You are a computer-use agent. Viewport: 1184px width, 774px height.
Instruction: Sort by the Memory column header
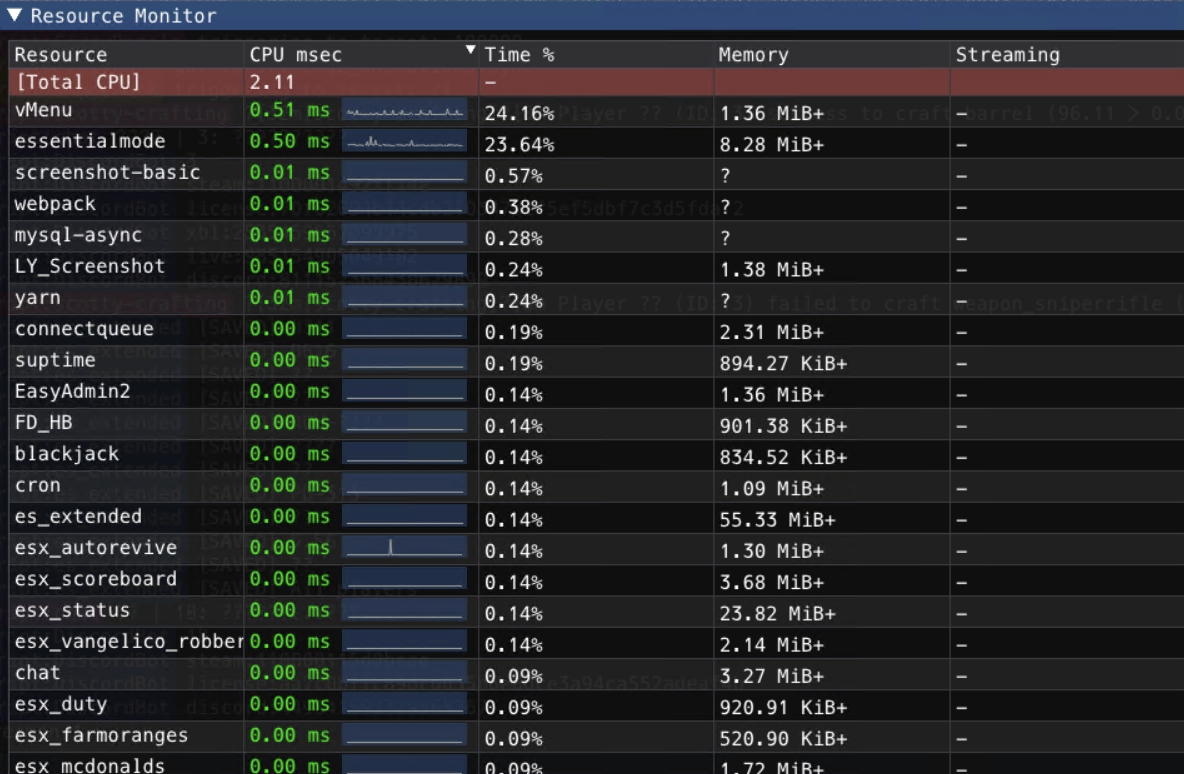tap(753, 55)
